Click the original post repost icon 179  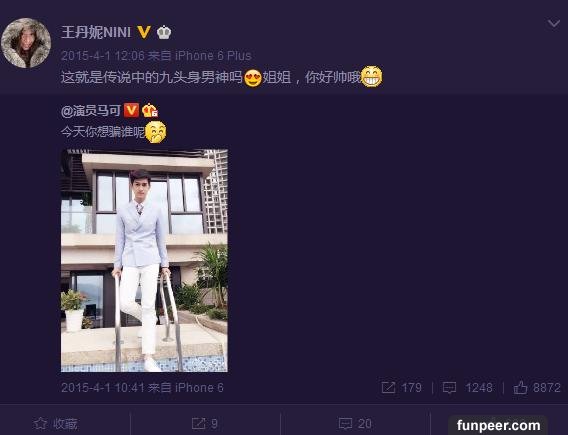(402, 388)
